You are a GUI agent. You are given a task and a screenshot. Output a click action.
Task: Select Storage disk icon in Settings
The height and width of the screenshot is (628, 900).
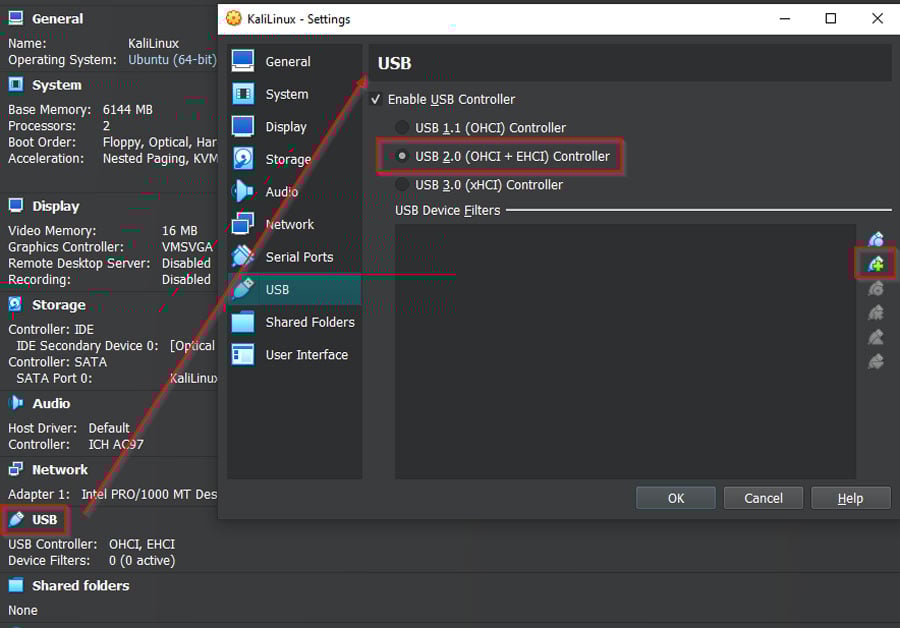243,159
